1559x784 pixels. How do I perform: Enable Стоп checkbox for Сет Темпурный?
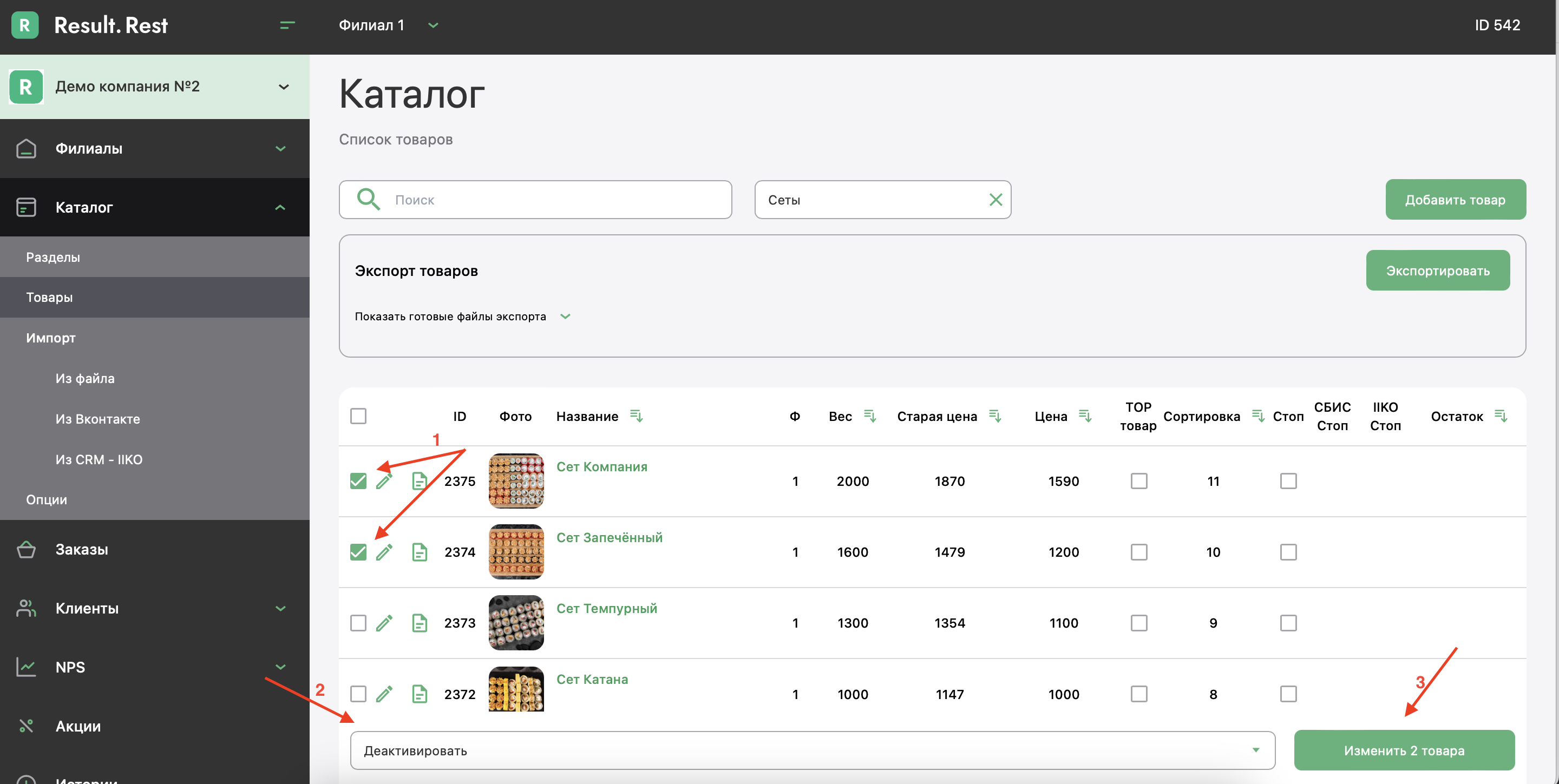1288,623
